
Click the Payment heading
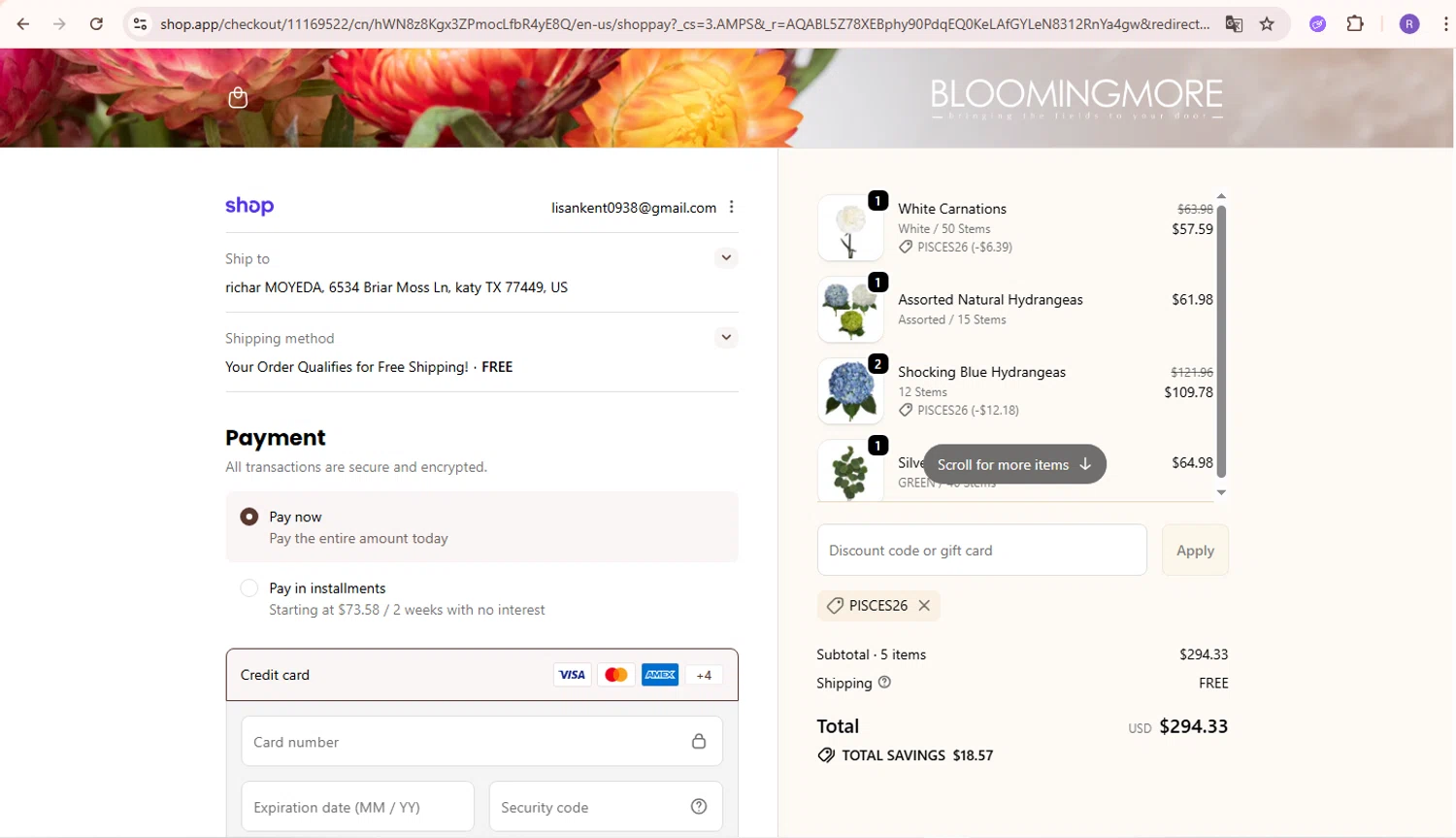[x=276, y=438]
